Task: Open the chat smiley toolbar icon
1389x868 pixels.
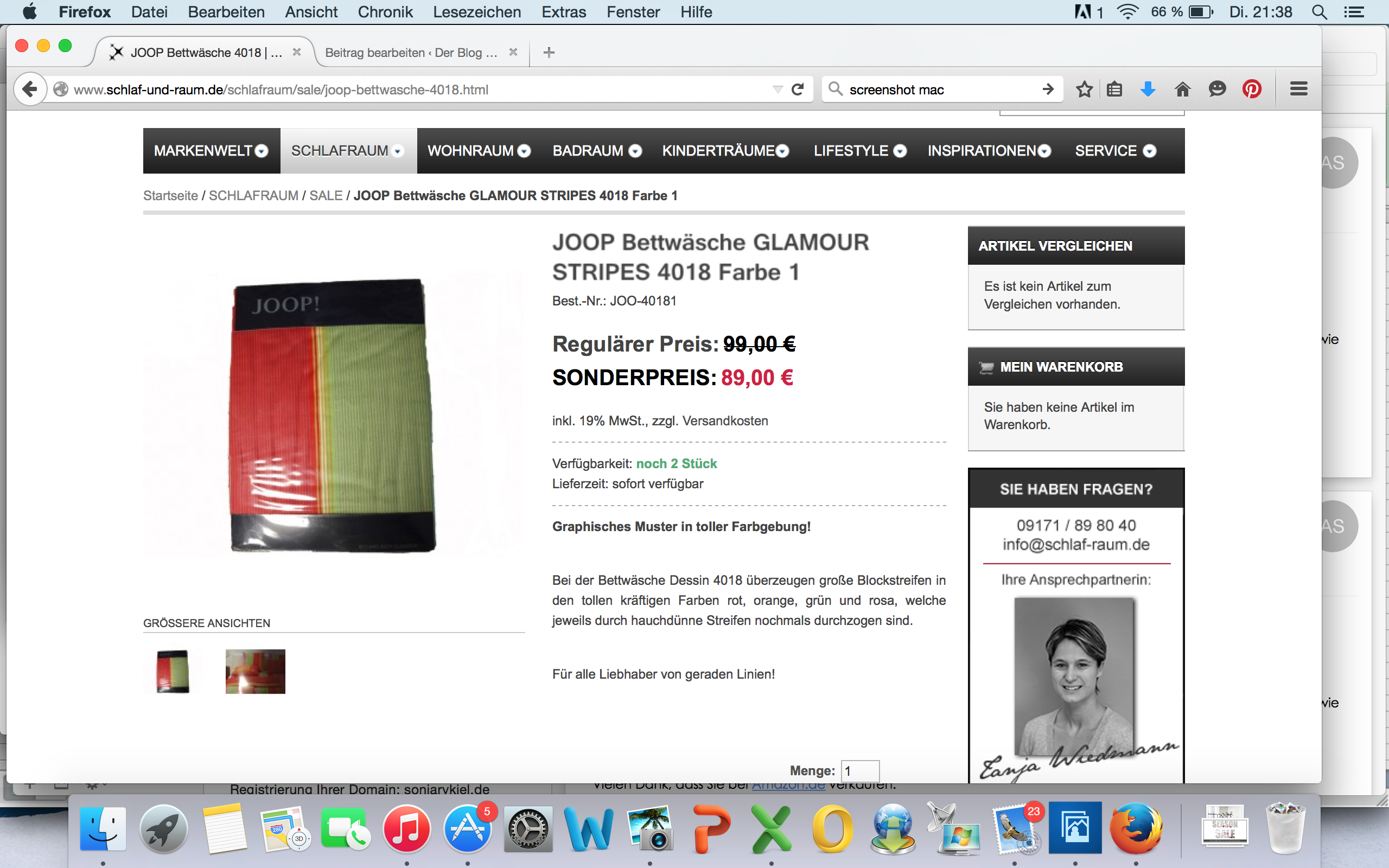Action: click(x=1217, y=89)
